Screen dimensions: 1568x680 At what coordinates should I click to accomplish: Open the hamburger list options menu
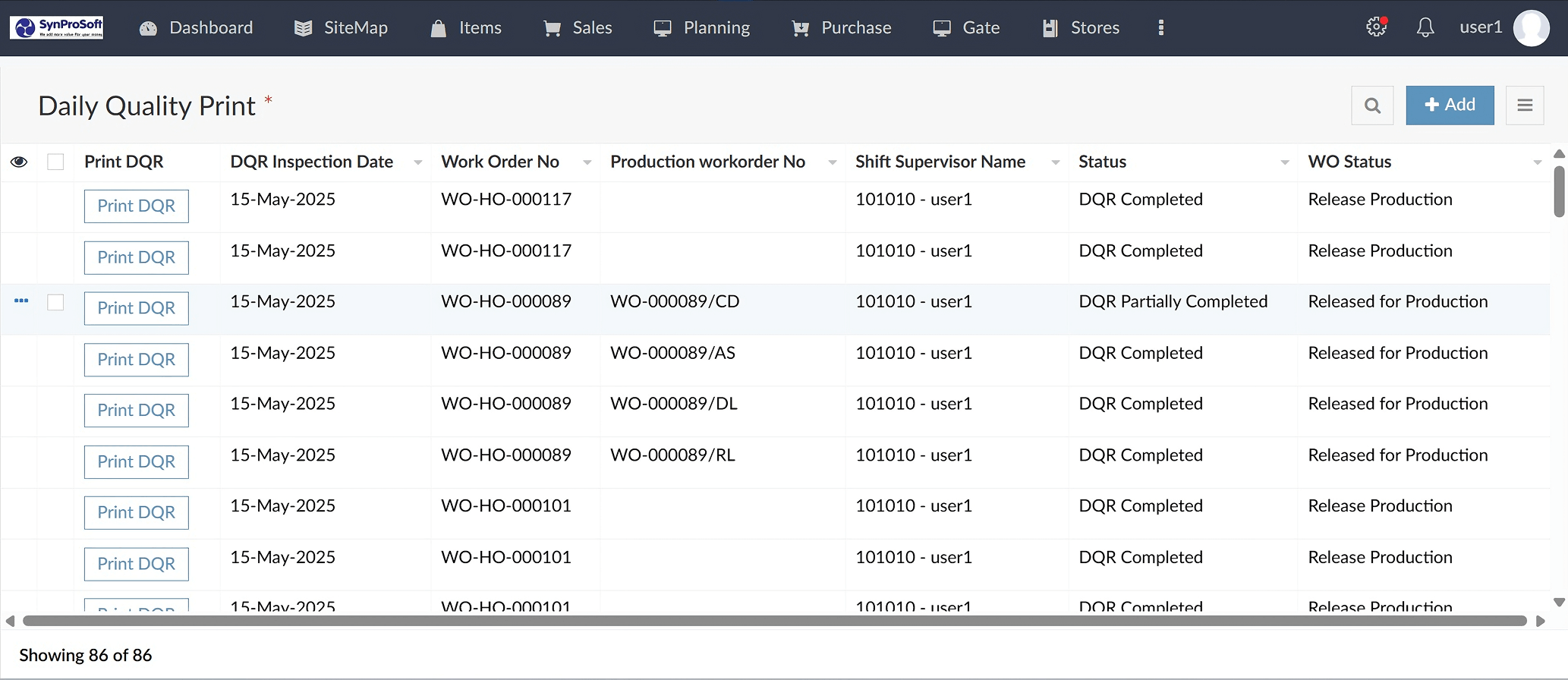[1525, 105]
